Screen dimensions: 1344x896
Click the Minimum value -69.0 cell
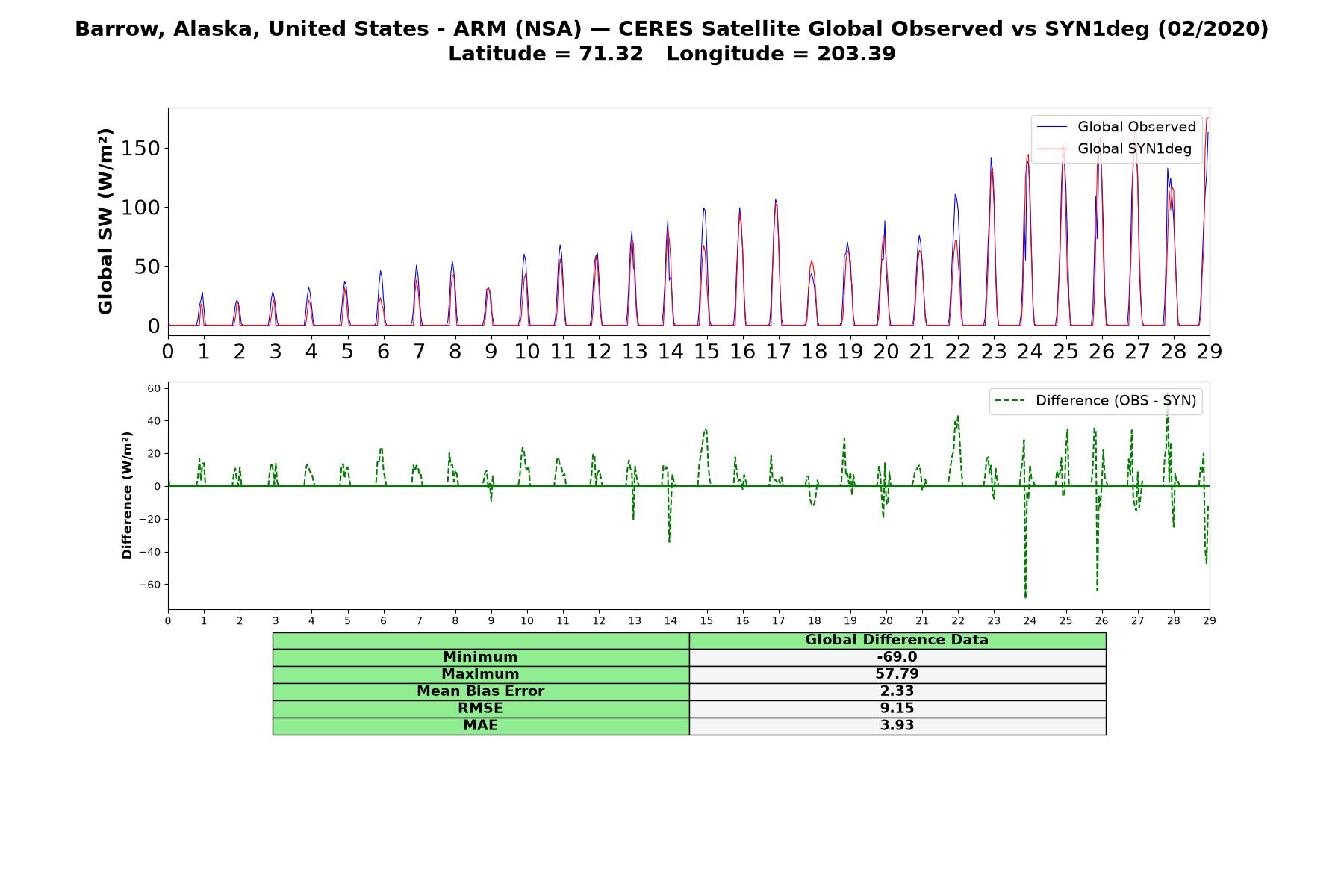point(897,657)
